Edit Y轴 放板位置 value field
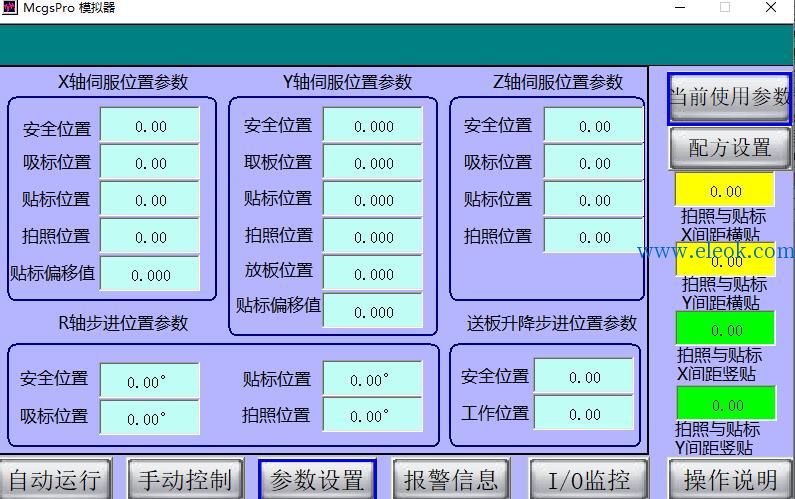Viewport: 795px width, 499px height. (x=373, y=273)
